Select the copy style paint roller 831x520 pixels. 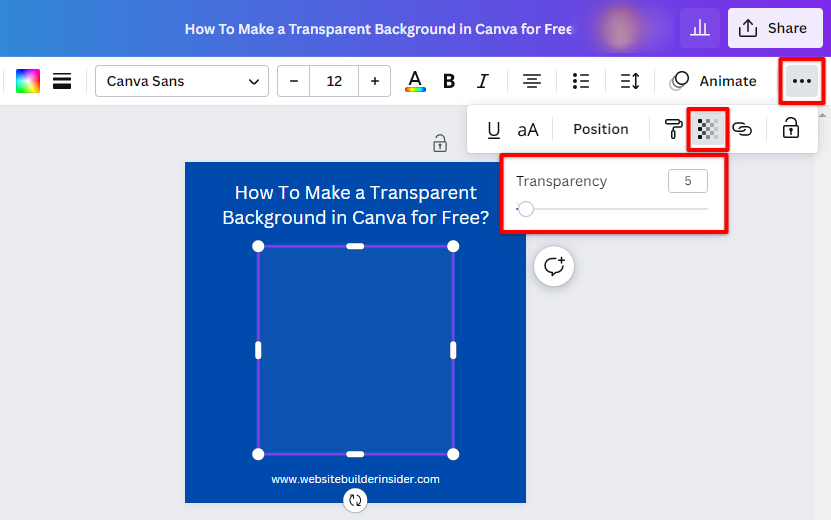[674, 129]
